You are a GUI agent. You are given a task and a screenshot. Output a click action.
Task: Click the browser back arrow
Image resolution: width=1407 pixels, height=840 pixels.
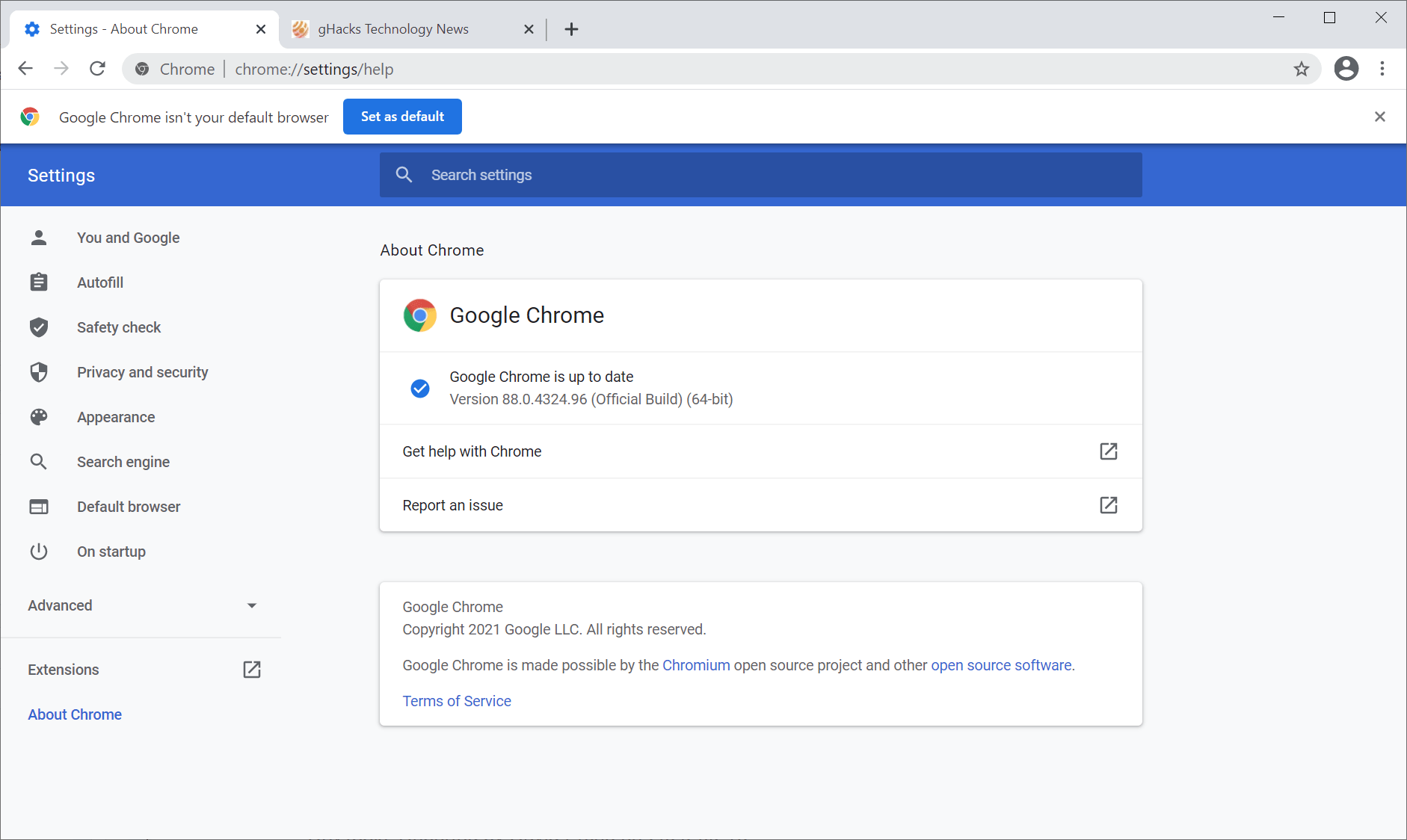pos(25,69)
